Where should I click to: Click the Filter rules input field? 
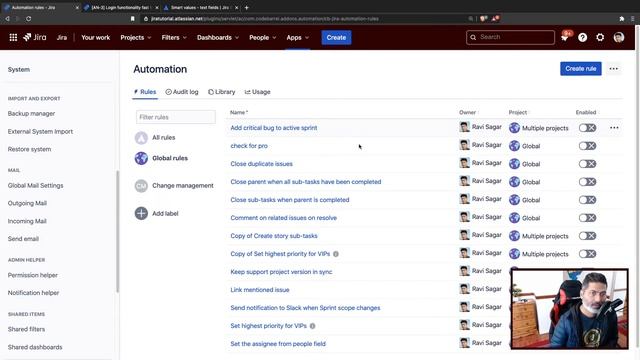pos(176,117)
